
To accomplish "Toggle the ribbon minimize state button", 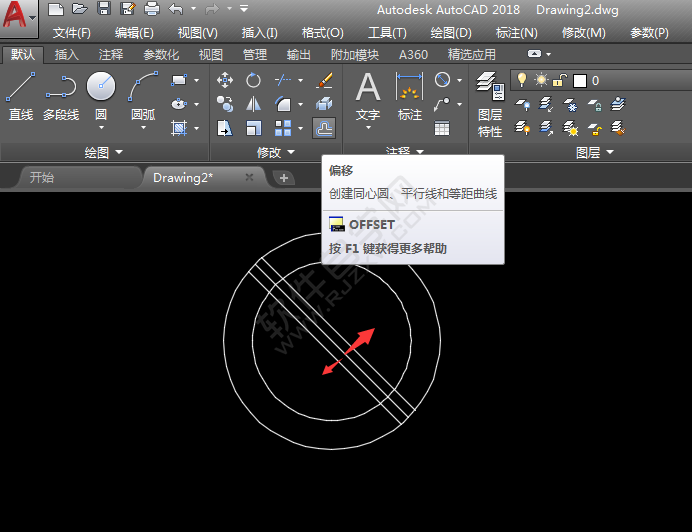I will tap(534, 54).
